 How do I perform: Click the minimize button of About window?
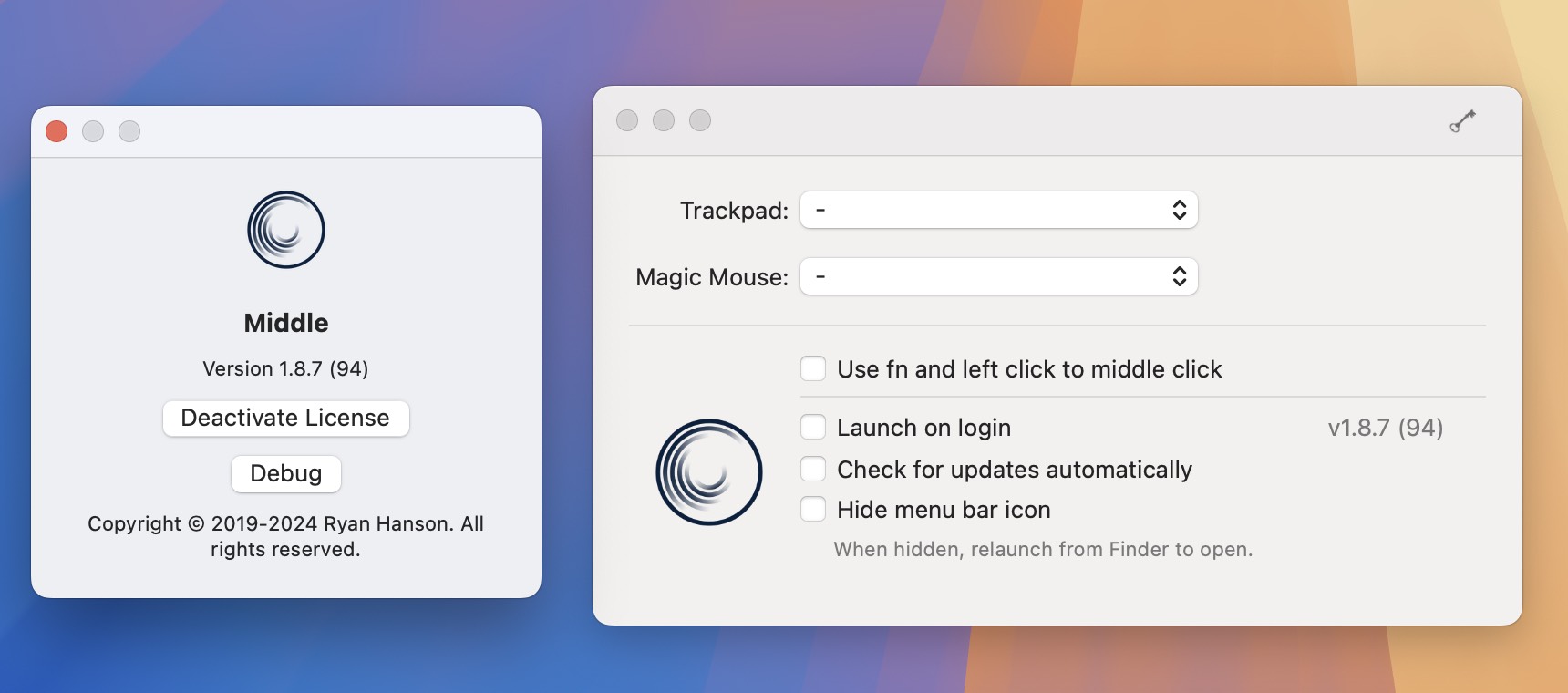pyautogui.click(x=93, y=131)
